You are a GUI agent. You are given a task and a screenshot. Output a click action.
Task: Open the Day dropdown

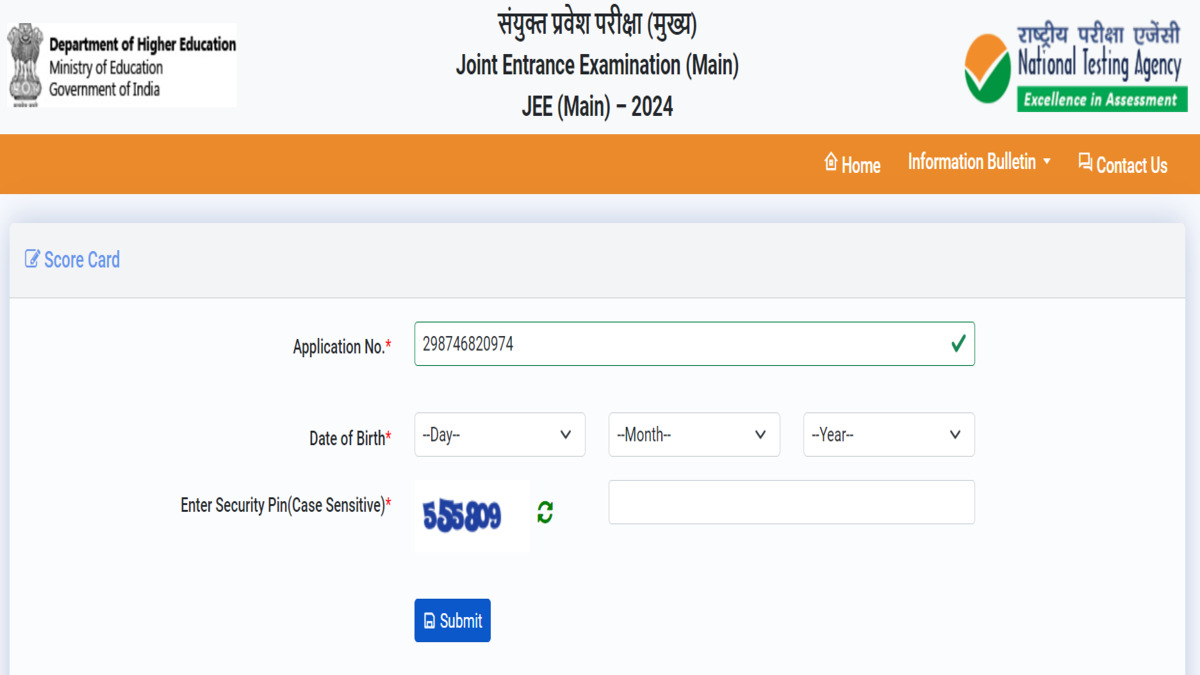[499, 434]
